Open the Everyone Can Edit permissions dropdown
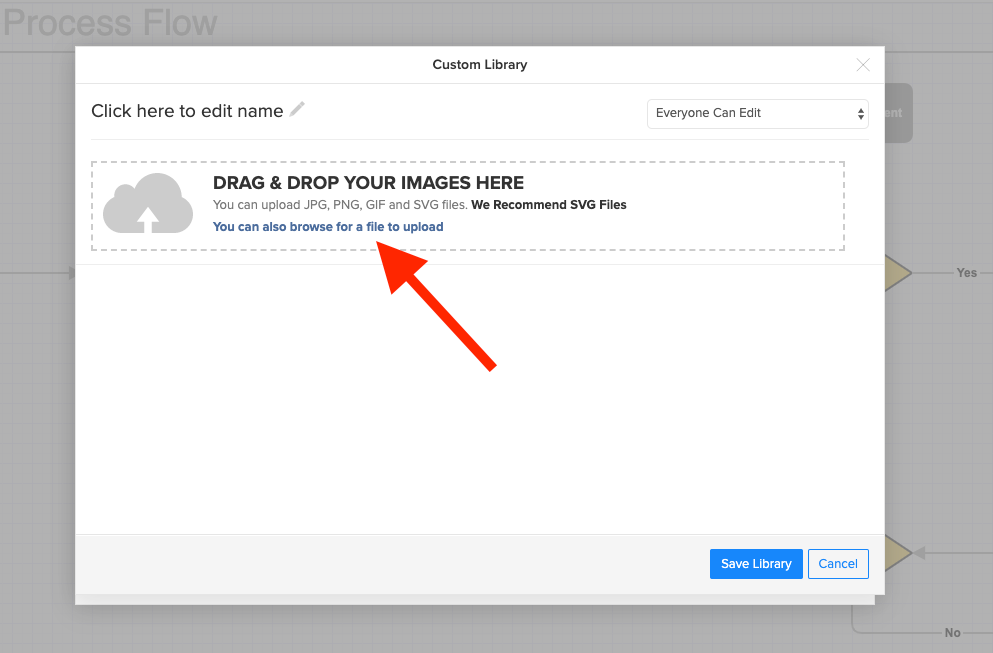 (x=757, y=113)
